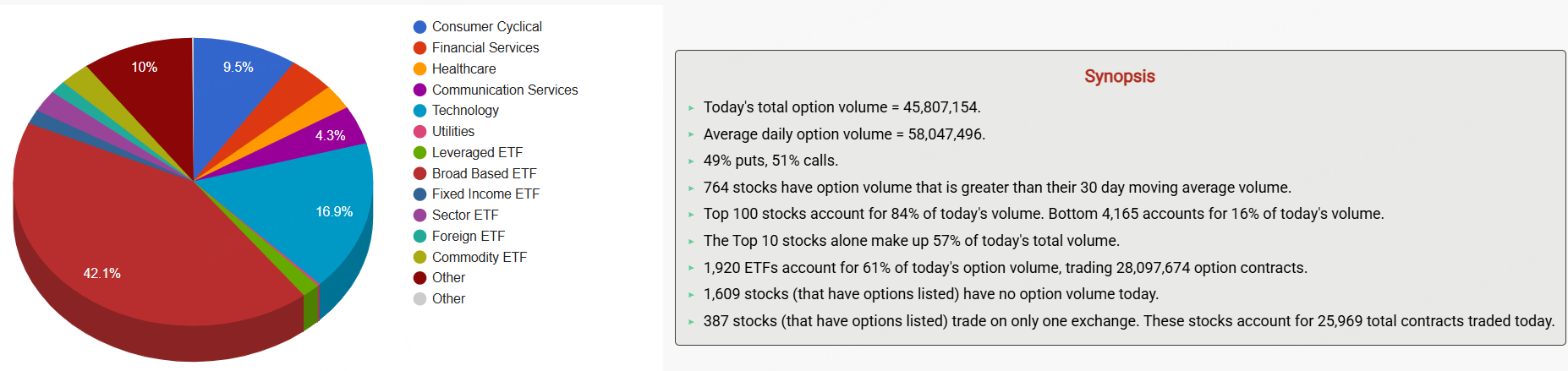
Task: Click the Consumer Cyclical legend color dot
Action: (x=419, y=27)
